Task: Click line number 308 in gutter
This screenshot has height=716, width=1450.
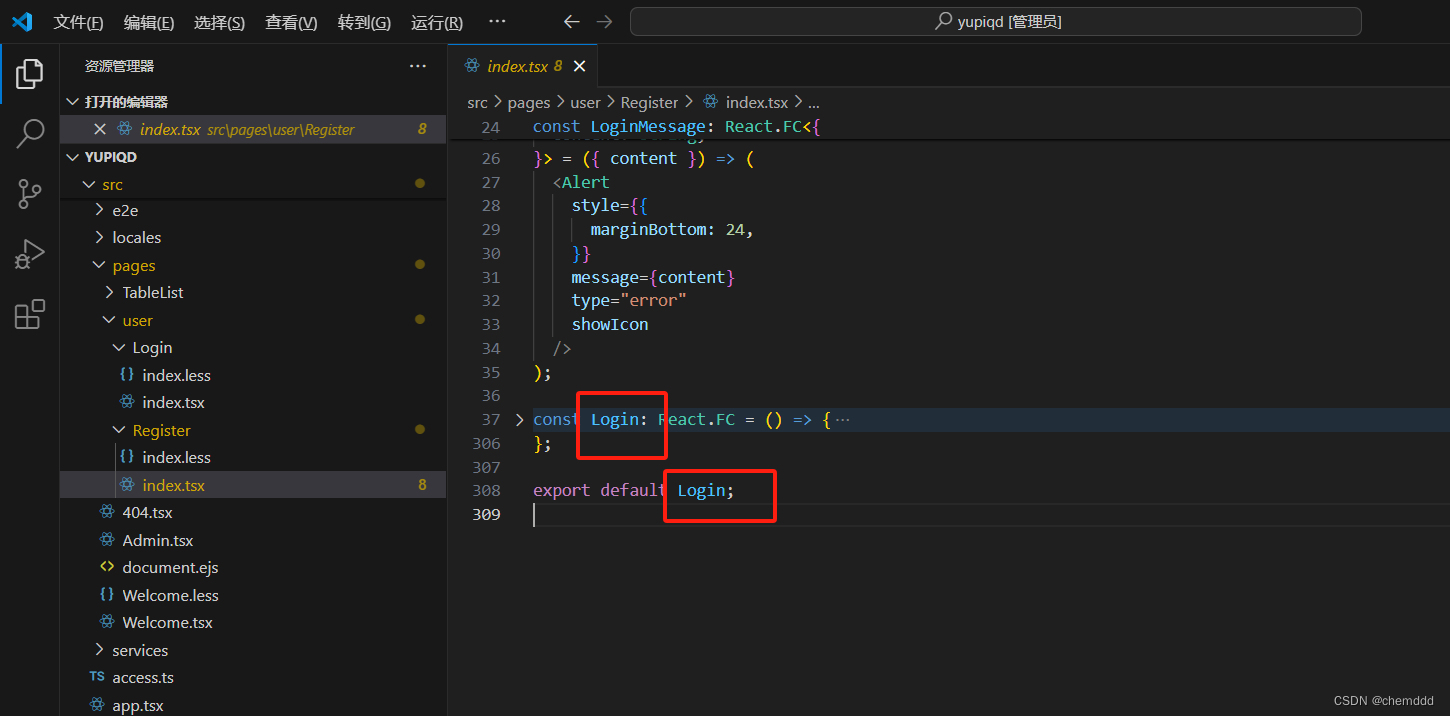Action: (486, 490)
